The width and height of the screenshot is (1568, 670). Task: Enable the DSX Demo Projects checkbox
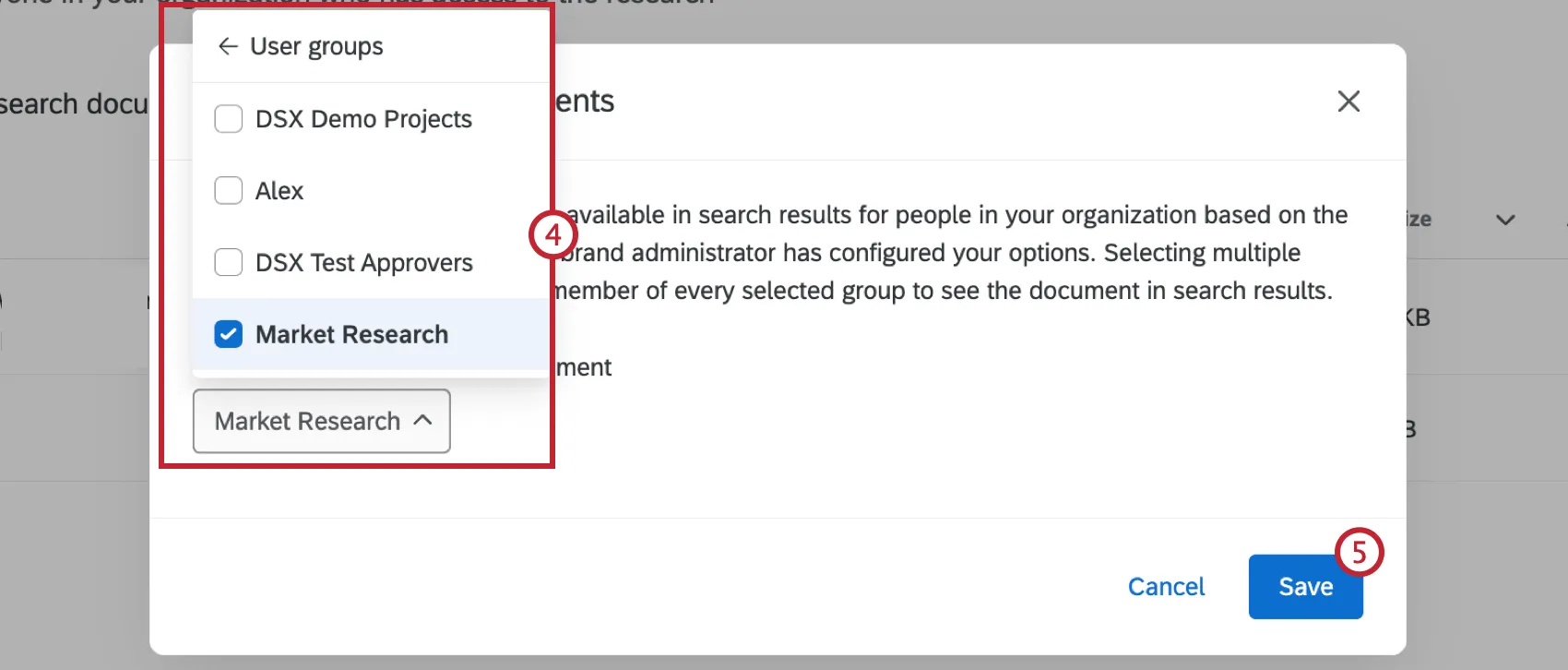coord(228,118)
